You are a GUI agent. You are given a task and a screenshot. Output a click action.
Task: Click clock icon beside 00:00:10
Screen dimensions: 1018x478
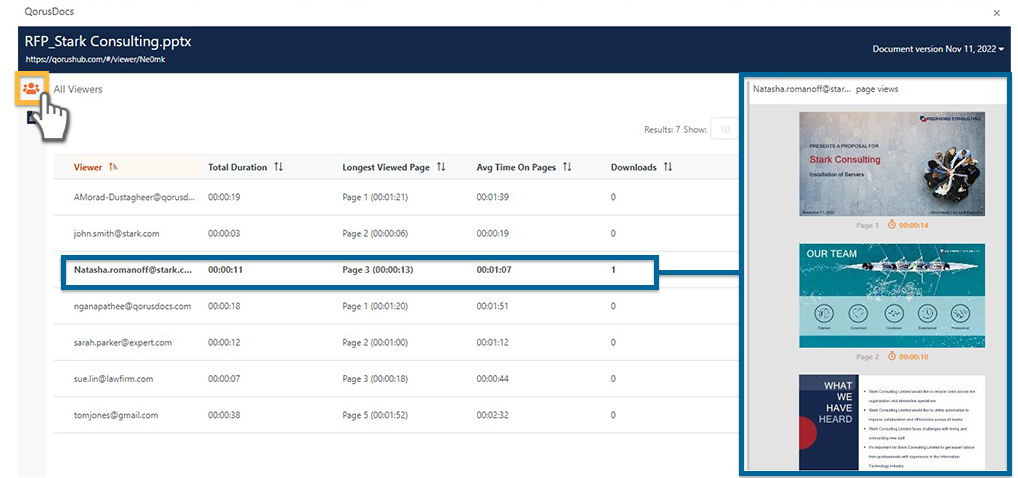(892, 356)
